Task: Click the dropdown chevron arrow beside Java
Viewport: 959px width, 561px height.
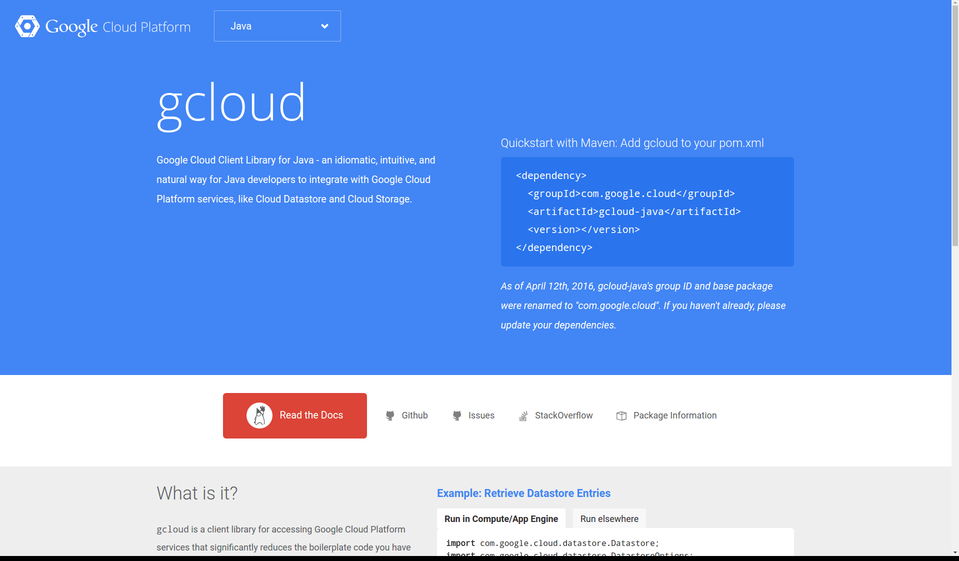Action: click(x=325, y=26)
